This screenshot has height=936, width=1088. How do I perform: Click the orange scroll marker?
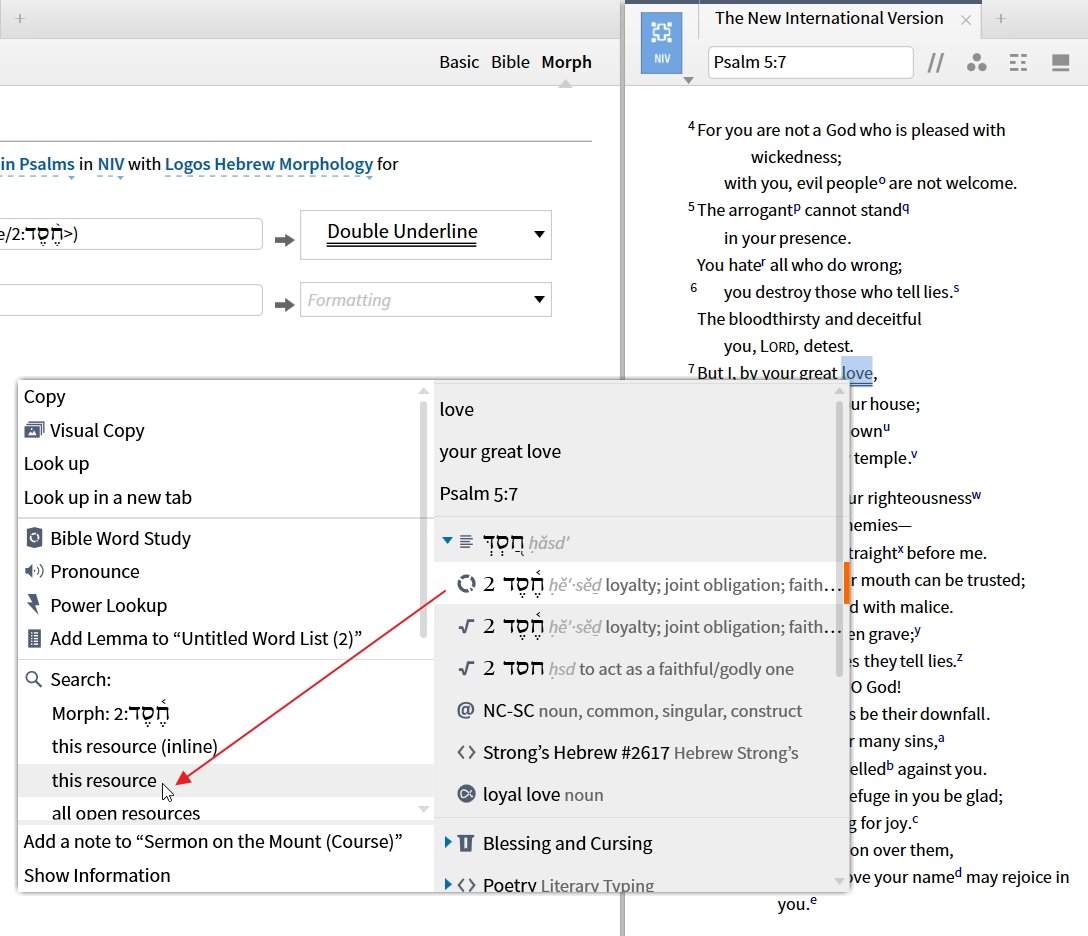pos(847,583)
